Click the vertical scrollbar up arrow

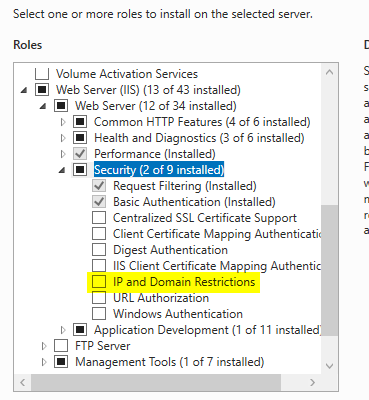coord(329,72)
